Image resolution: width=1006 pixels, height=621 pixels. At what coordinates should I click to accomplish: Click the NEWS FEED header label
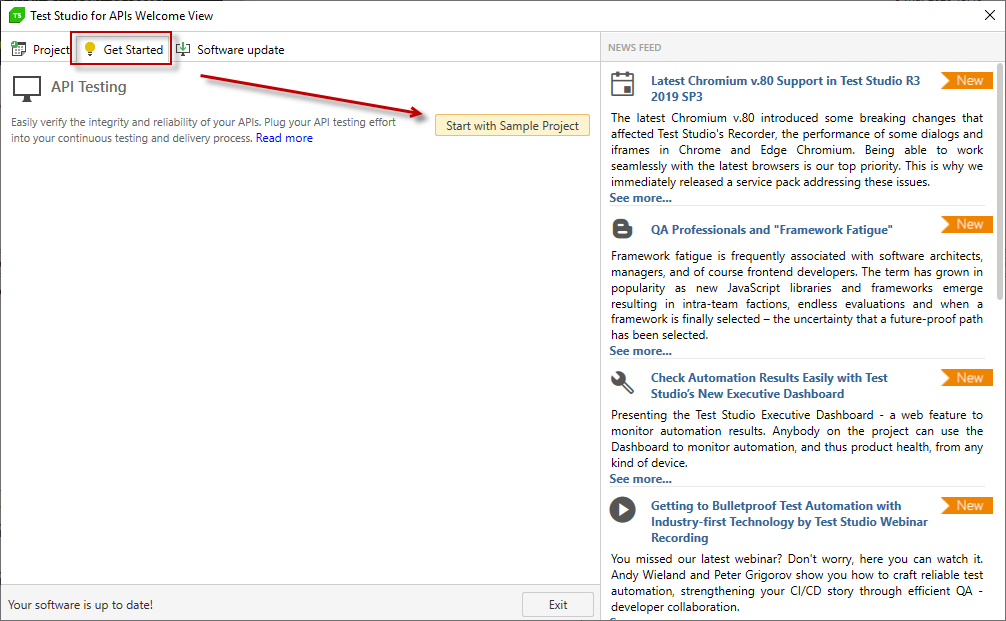click(635, 47)
